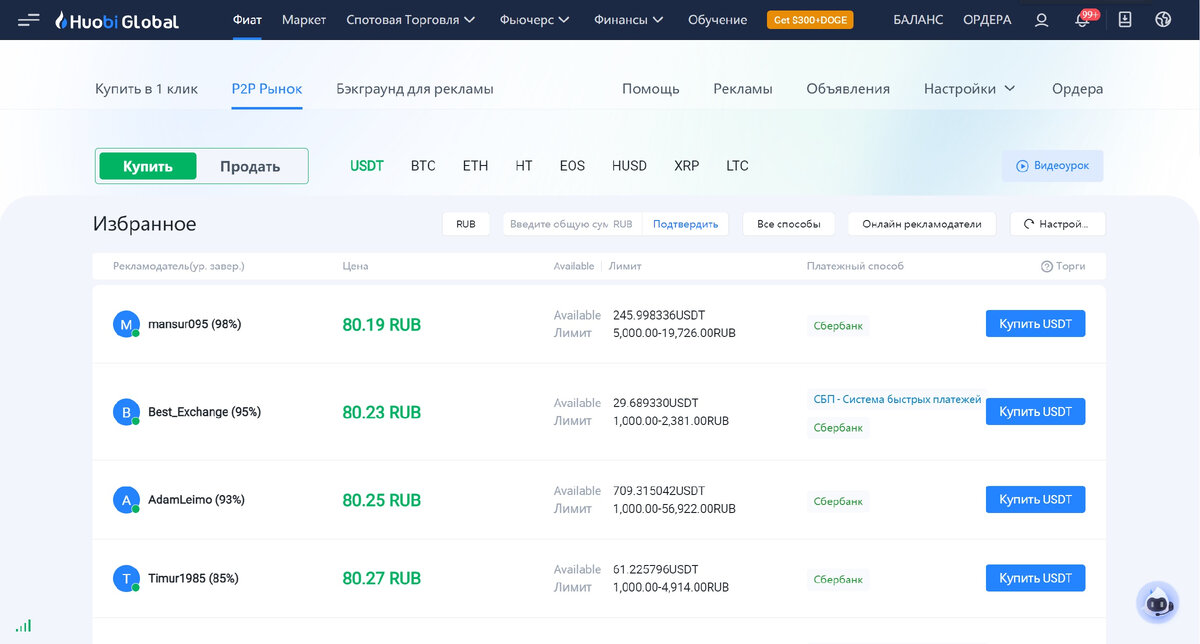Click mansur095 avatar icon
1200x644 pixels.
coord(126,324)
